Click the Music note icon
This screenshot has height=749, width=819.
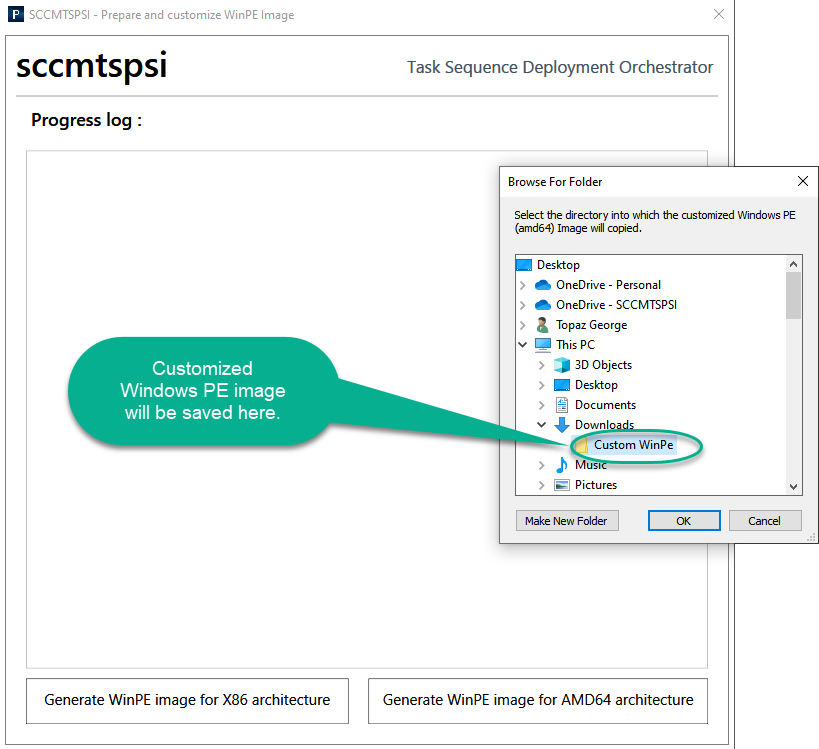click(562, 465)
